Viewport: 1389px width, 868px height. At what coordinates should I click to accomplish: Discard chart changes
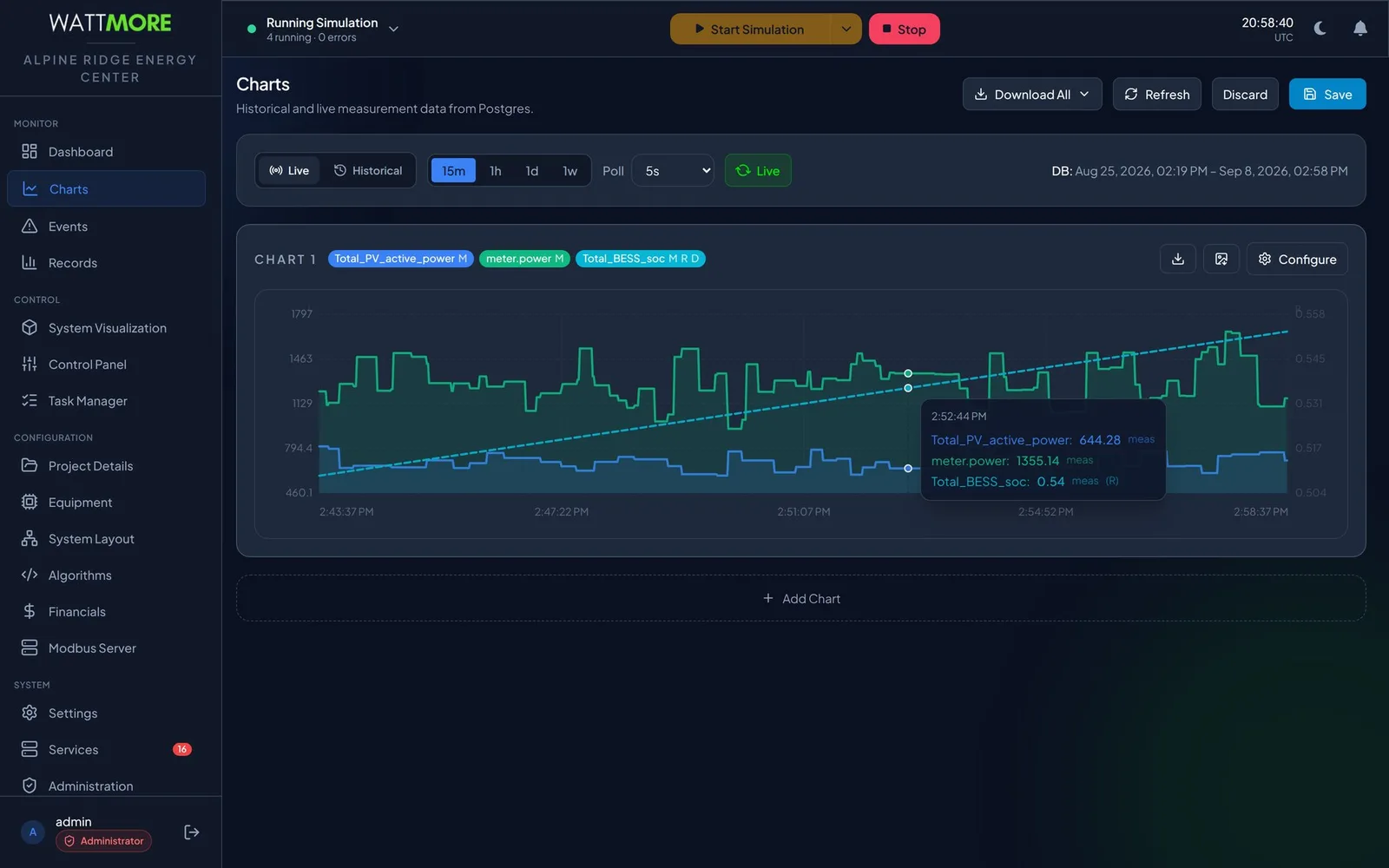1245,95
